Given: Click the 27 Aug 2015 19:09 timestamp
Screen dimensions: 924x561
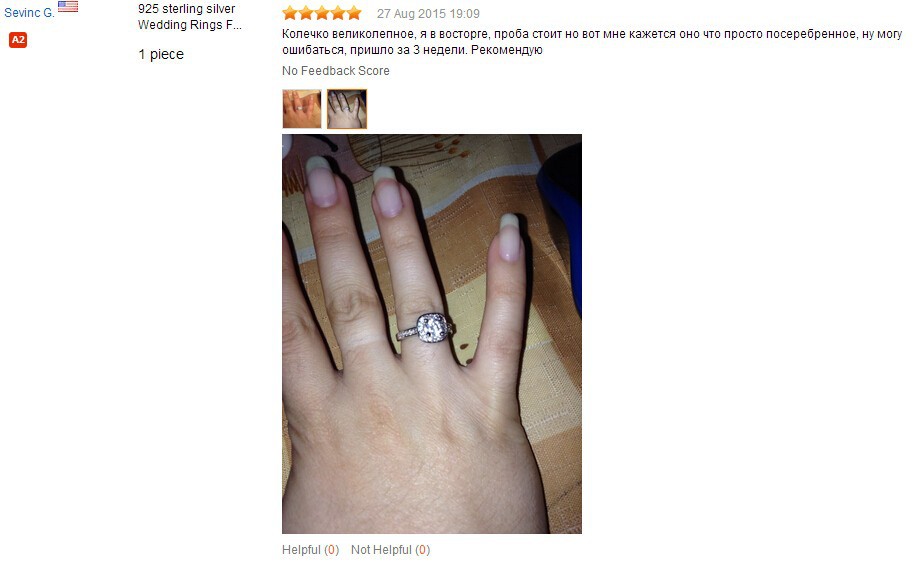Looking at the screenshot, I should (x=428, y=14).
